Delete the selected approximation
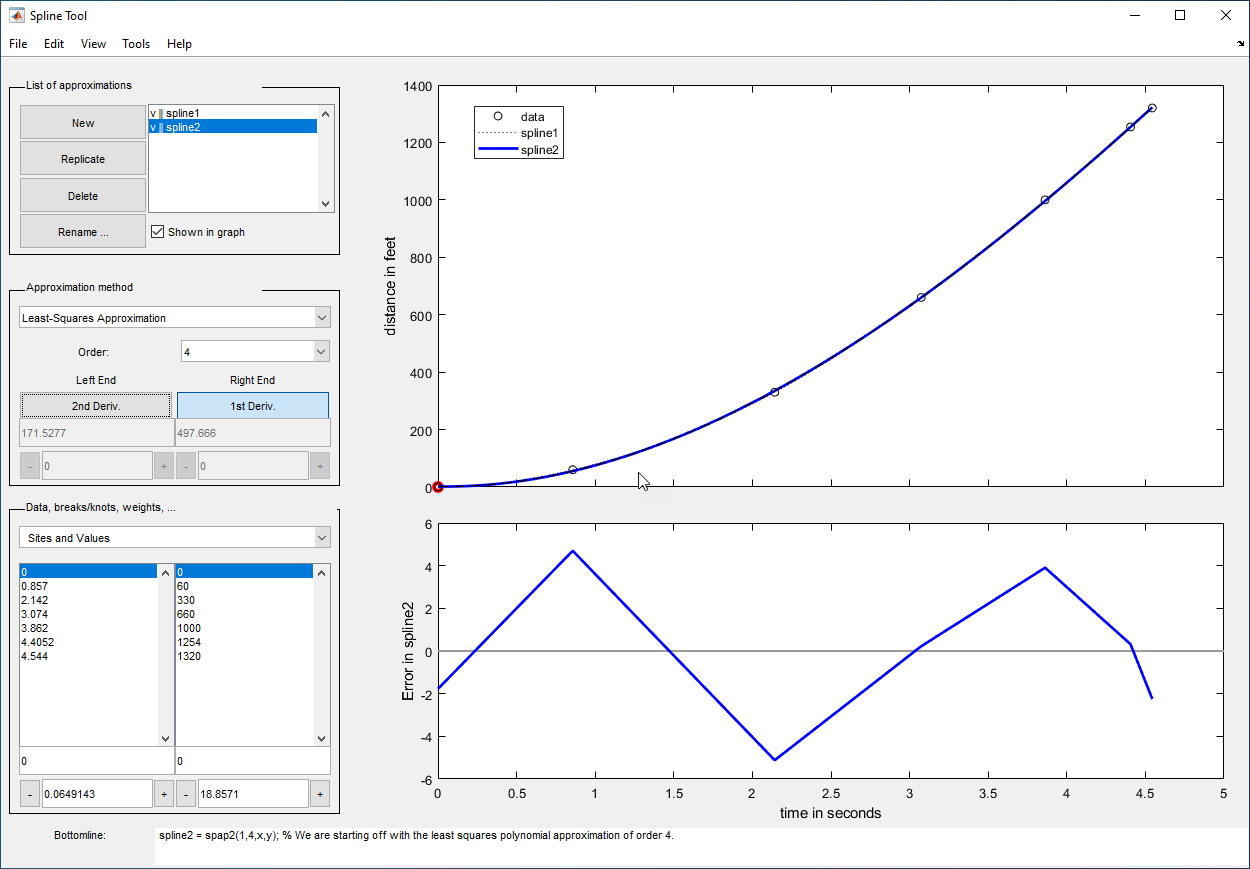This screenshot has height=869, width=1250. (x=83, y=196)
